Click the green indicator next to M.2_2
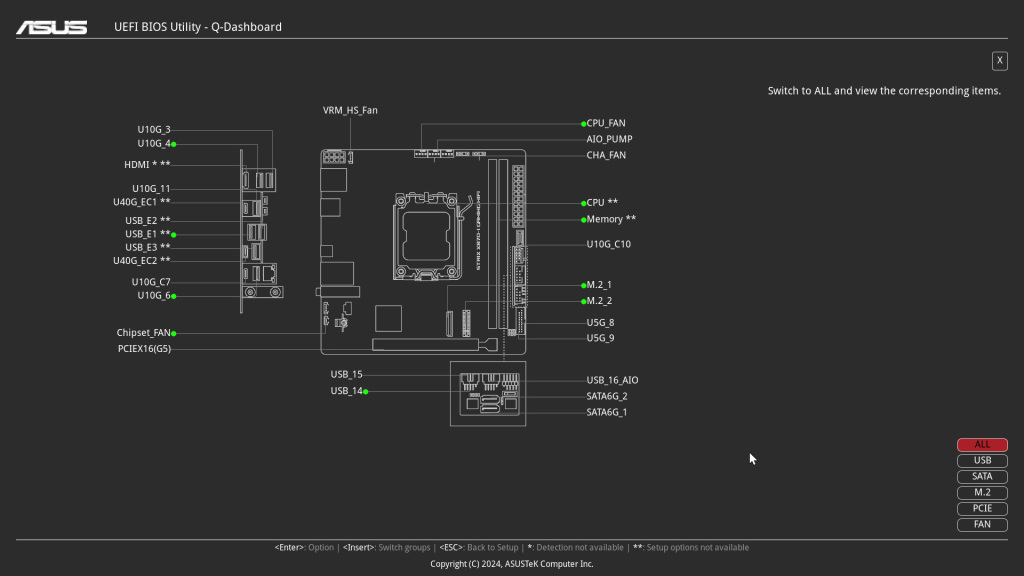 tap(583, 300)
